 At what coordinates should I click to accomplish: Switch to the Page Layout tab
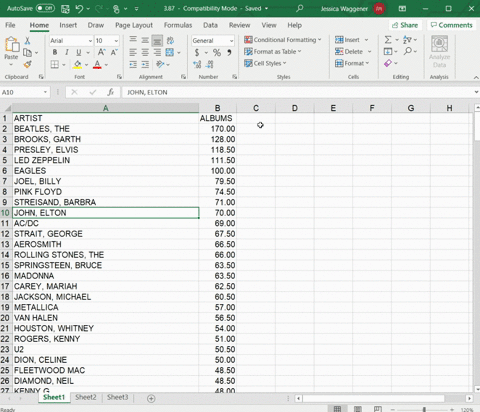point(134,25)
